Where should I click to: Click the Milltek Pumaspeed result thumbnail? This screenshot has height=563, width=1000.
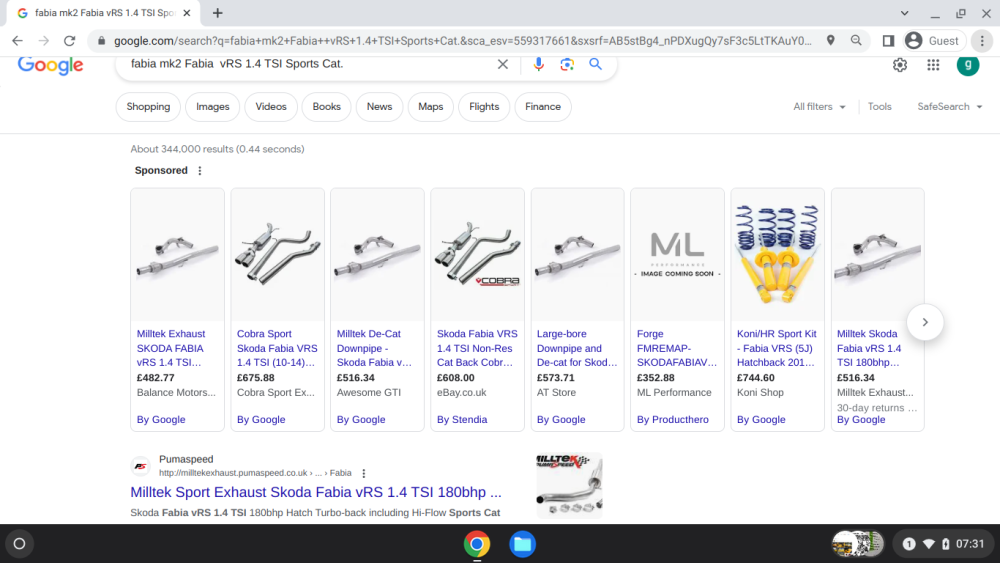570,485
